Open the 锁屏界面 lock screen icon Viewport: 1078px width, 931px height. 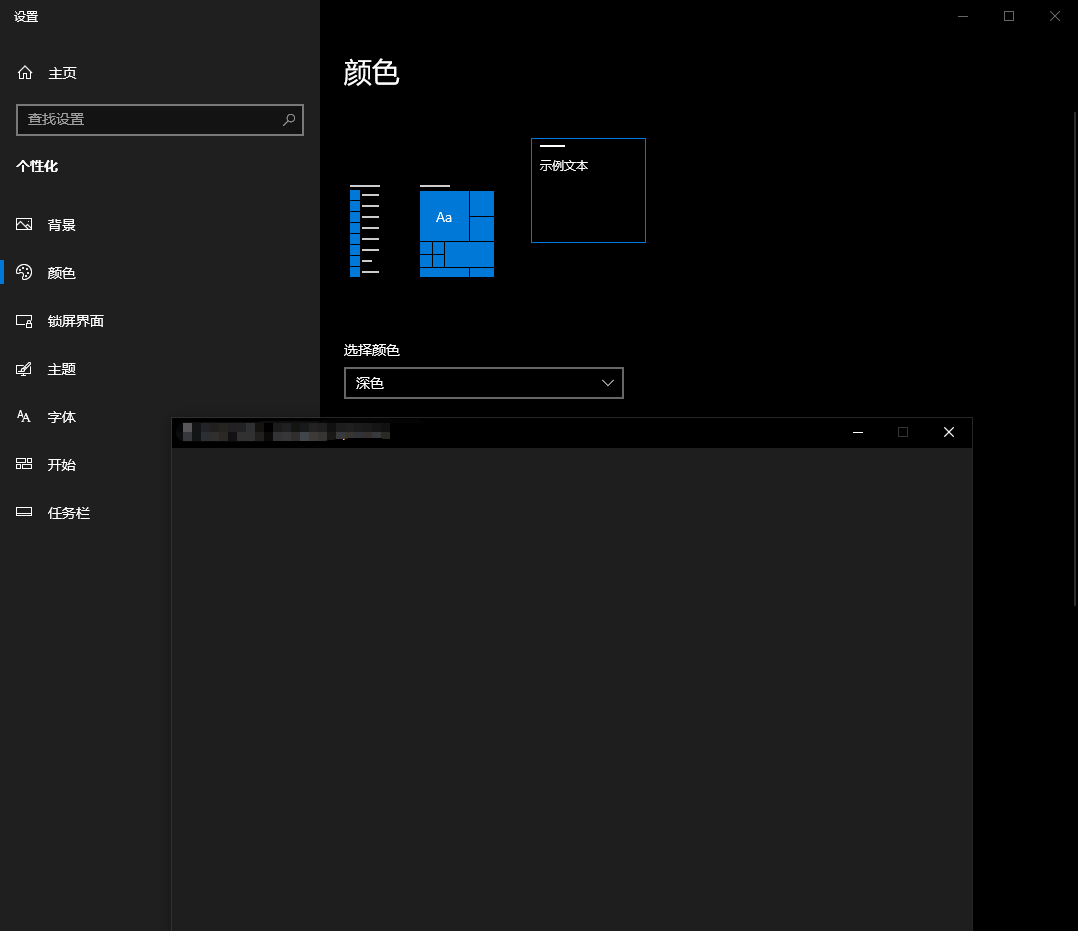[24, 320]
